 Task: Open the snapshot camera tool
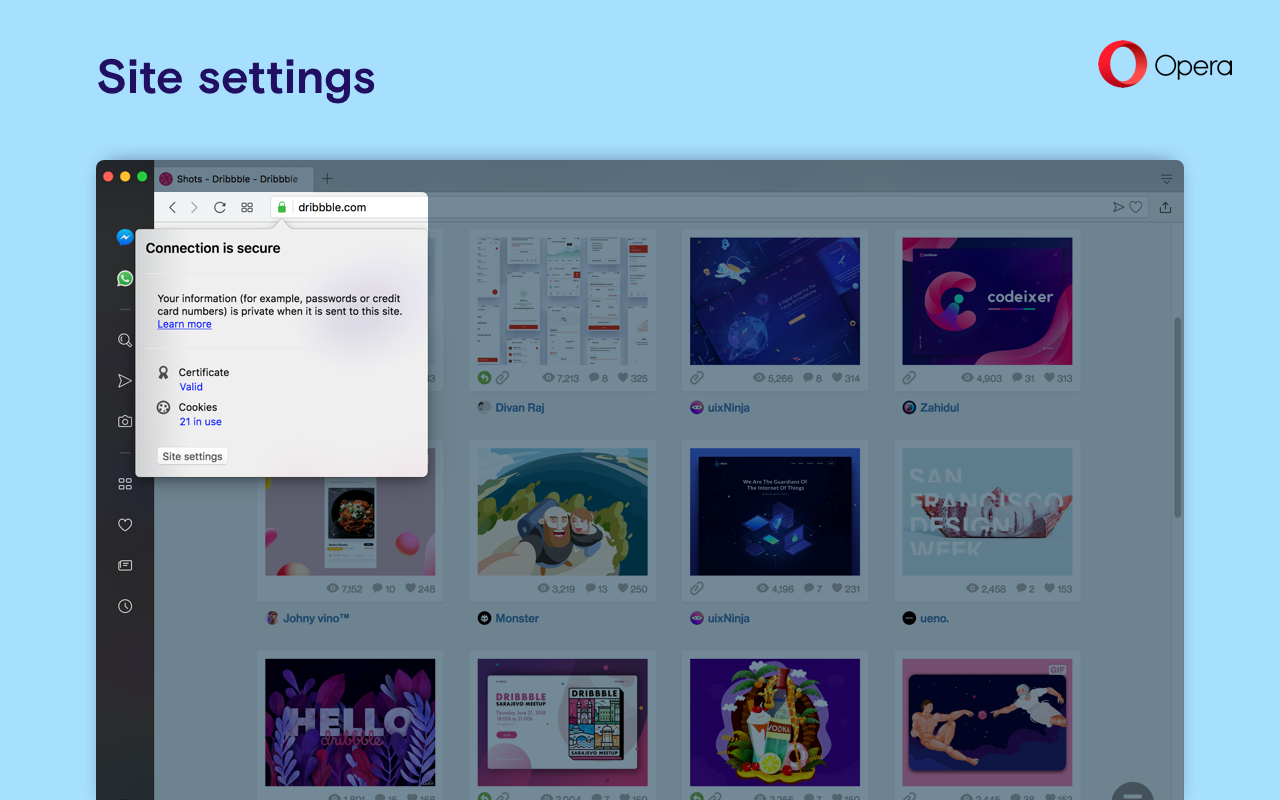coord(125,422)
